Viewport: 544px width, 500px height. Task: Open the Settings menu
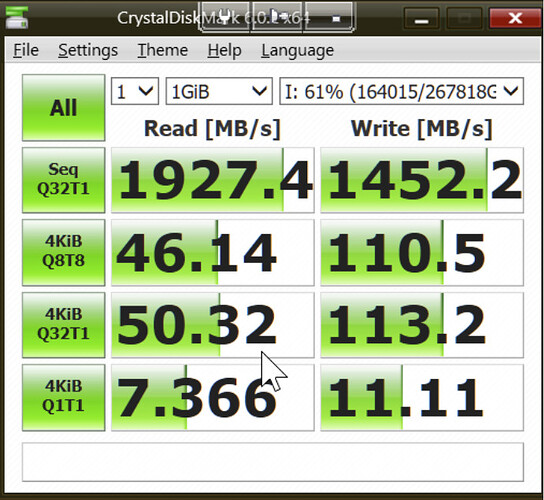pyautogui.click(x=88, y=51)
